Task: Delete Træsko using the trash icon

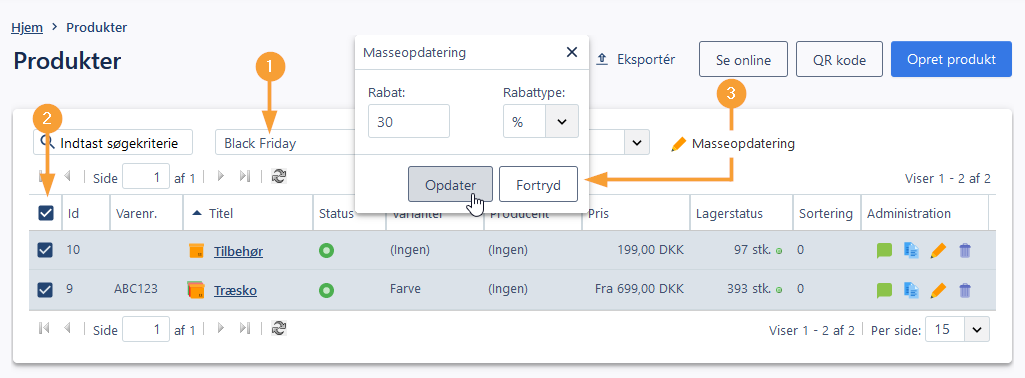Action: 965,290
